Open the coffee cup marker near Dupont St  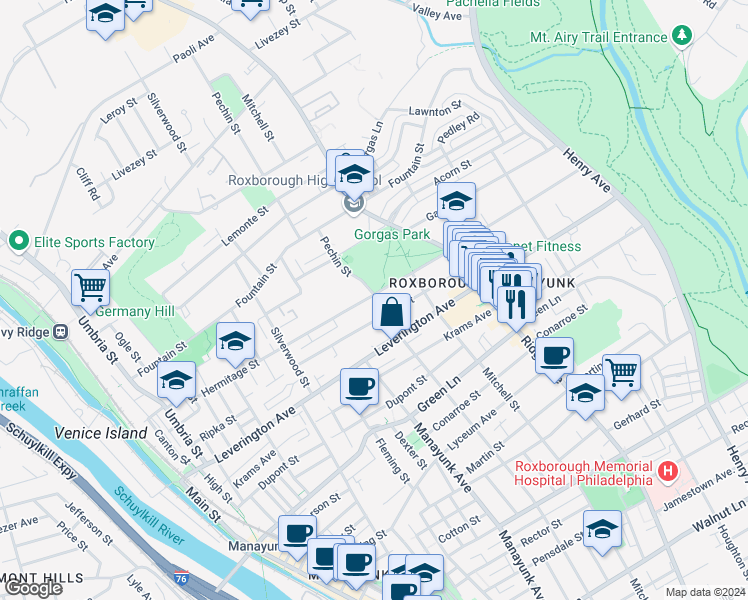click(359, 387)
